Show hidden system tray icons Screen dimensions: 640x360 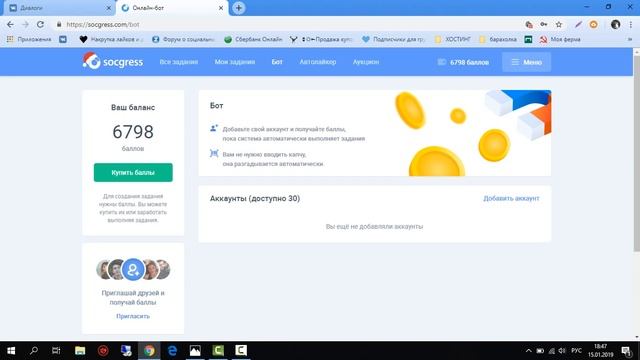tap(529, 351)
